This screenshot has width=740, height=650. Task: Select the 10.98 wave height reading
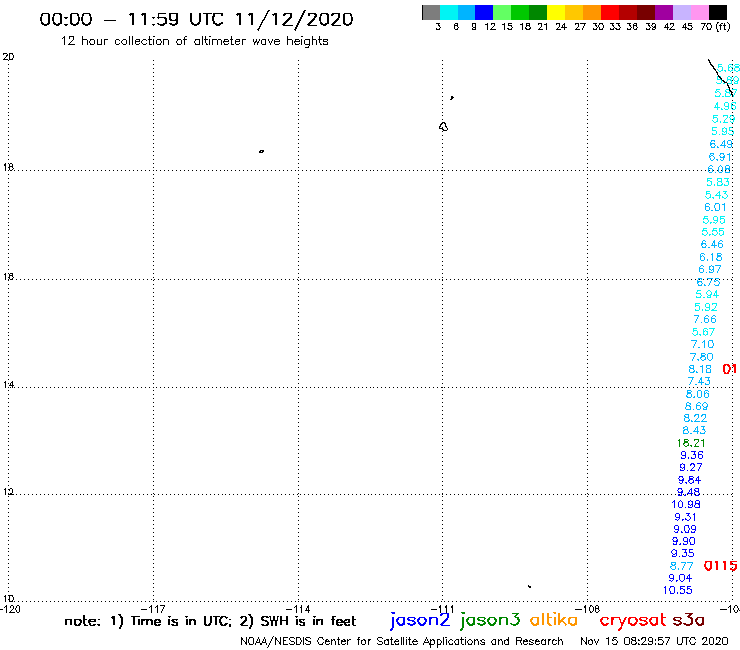pyautogui.click(x=686, y=505)
